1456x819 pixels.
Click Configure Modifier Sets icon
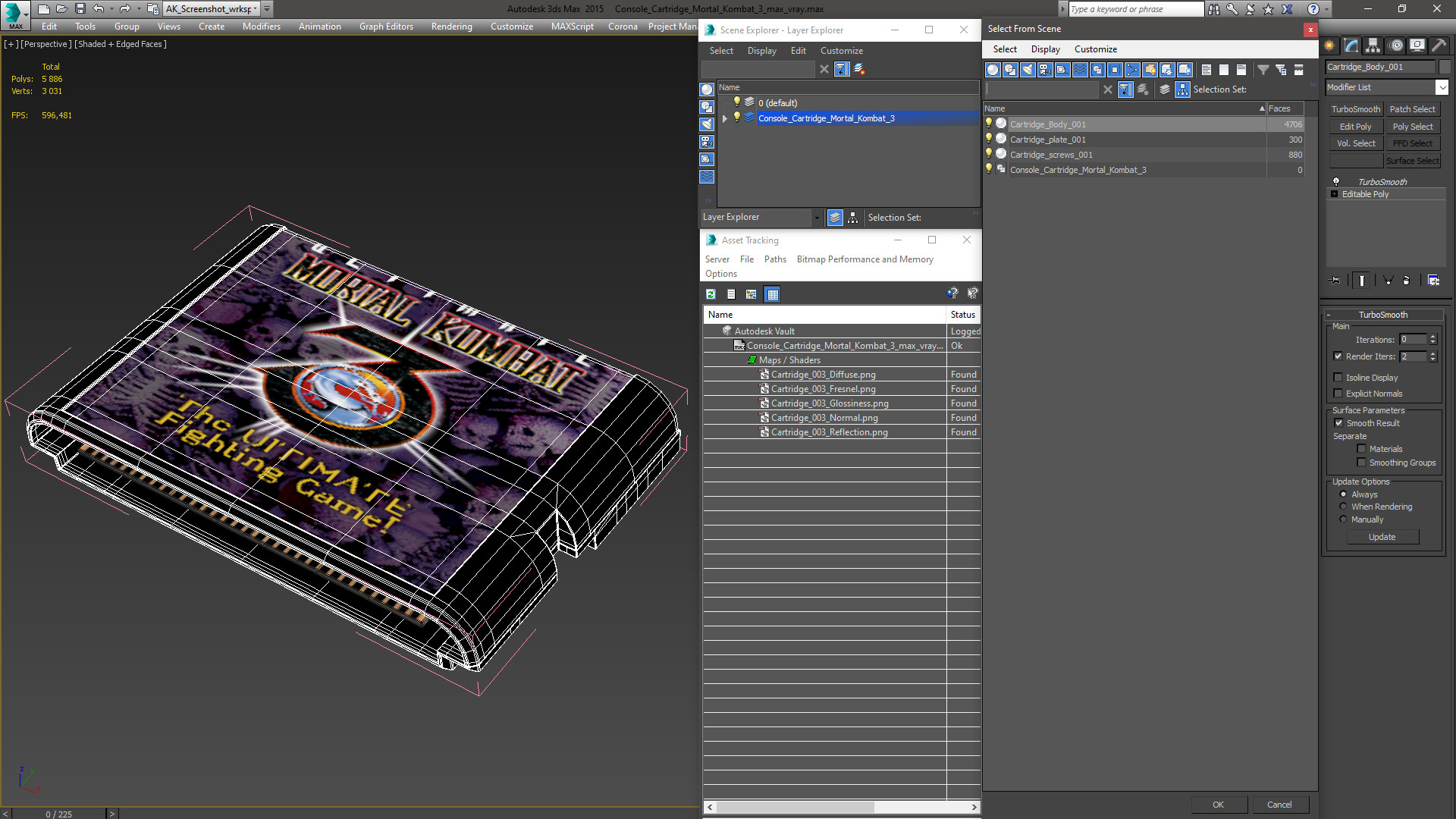click(1433, 281)
